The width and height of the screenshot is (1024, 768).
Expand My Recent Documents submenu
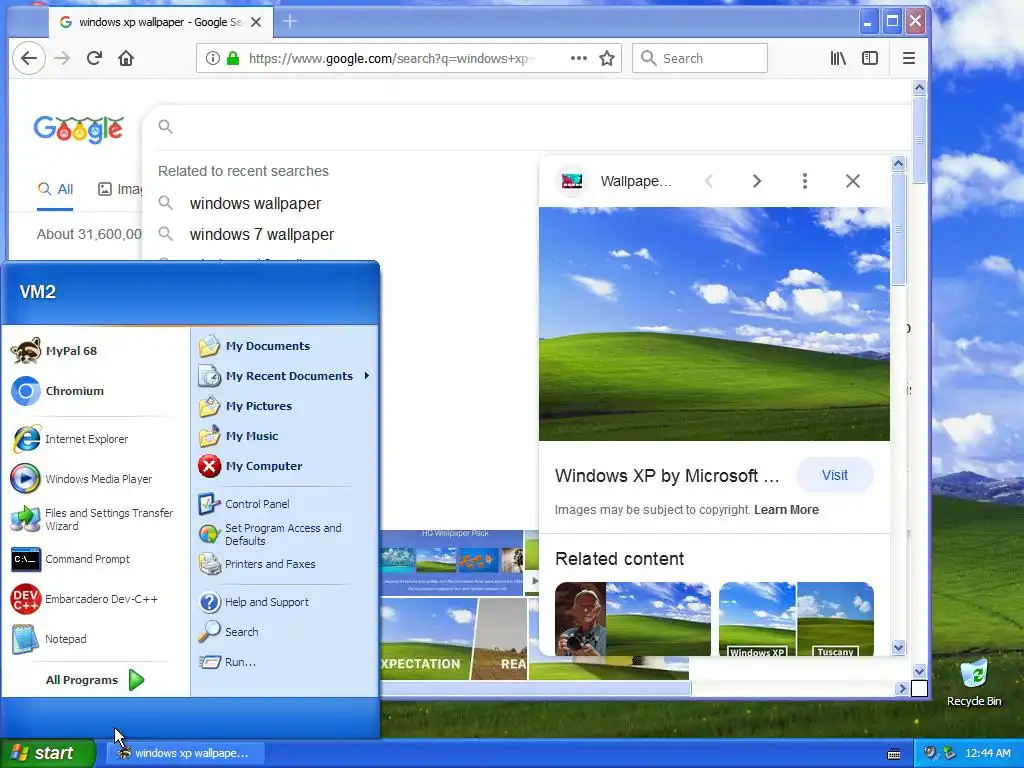tap(283, 376)
